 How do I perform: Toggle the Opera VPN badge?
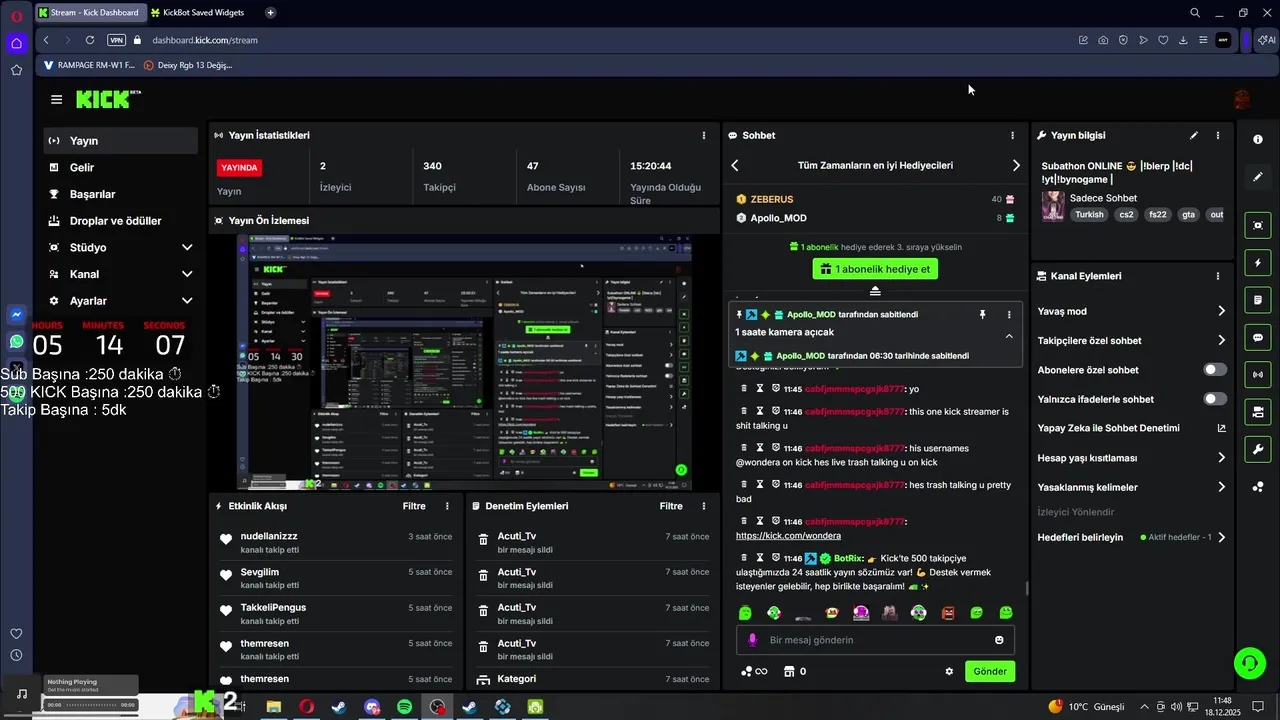[x=117, y=40]
